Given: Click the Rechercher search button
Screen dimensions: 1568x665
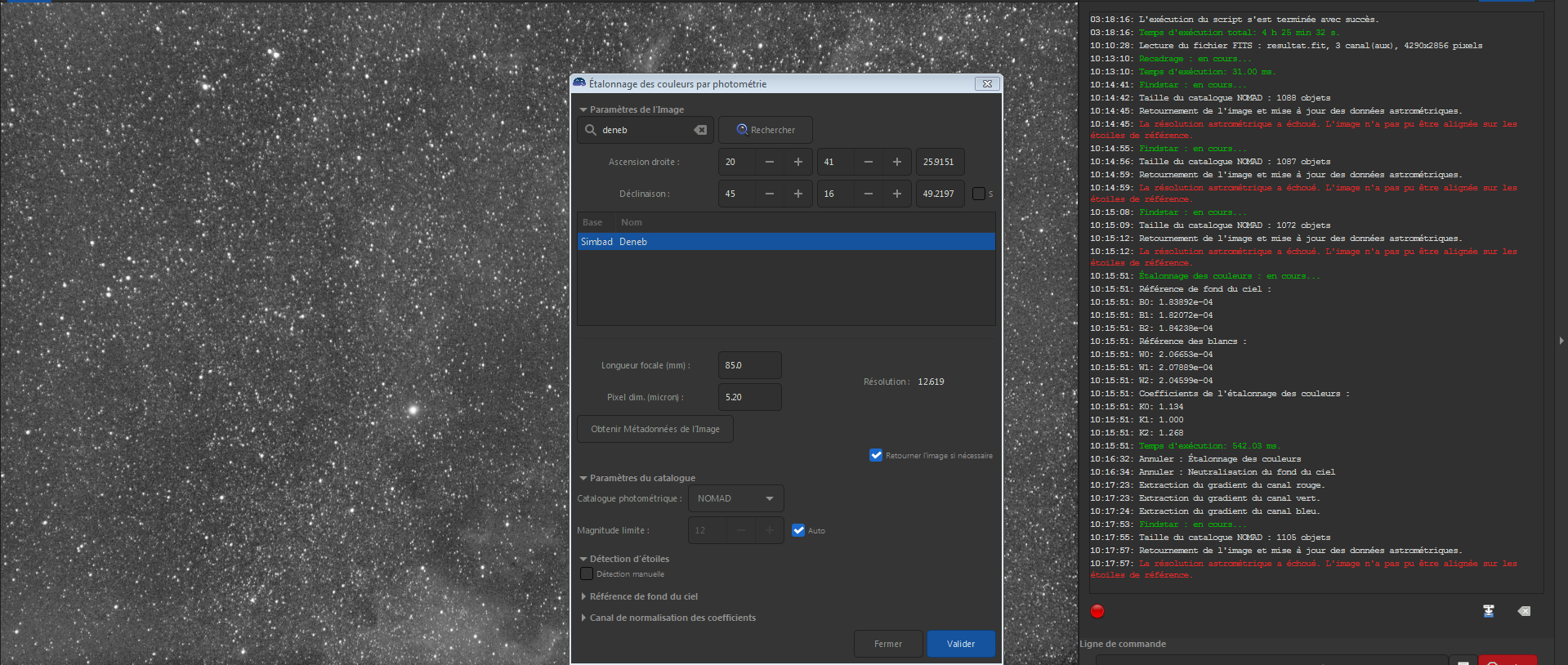Looking at the screenshot, I should 766,130.
